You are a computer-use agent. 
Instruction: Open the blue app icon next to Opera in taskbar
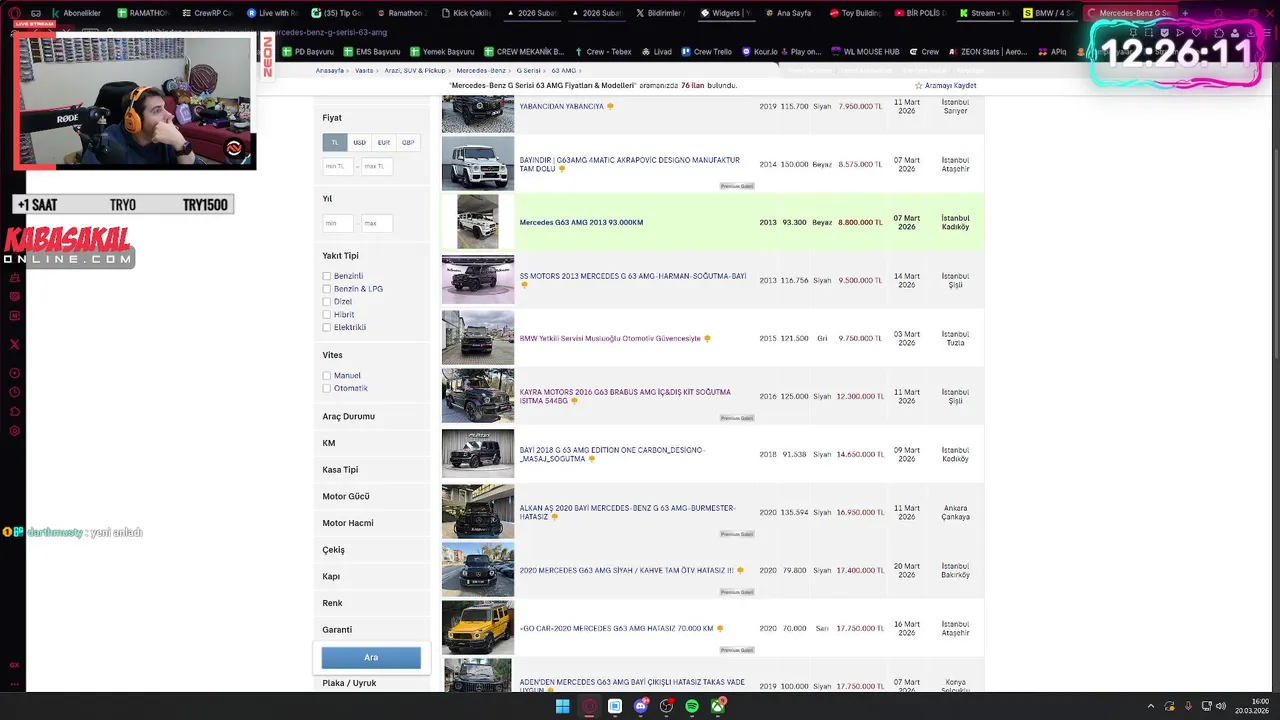(615, 707)
